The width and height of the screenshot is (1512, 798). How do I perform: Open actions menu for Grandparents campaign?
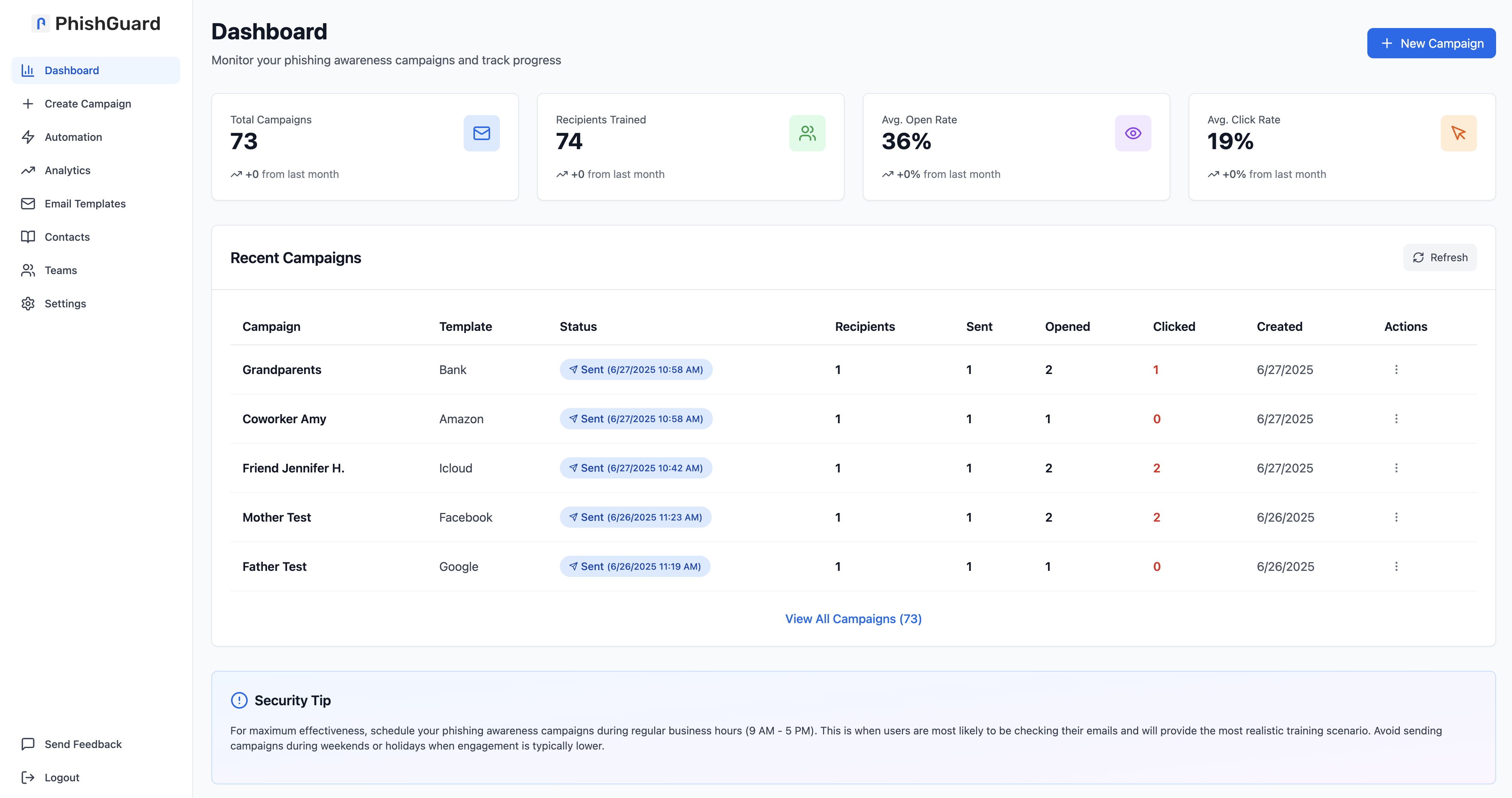click(1396, 369)
